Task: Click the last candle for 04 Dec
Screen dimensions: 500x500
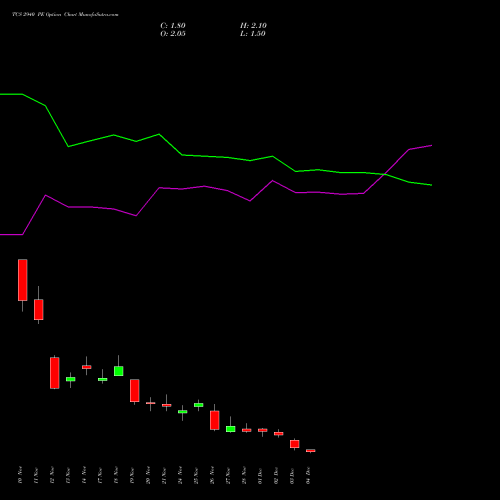Action: (311, 450)
